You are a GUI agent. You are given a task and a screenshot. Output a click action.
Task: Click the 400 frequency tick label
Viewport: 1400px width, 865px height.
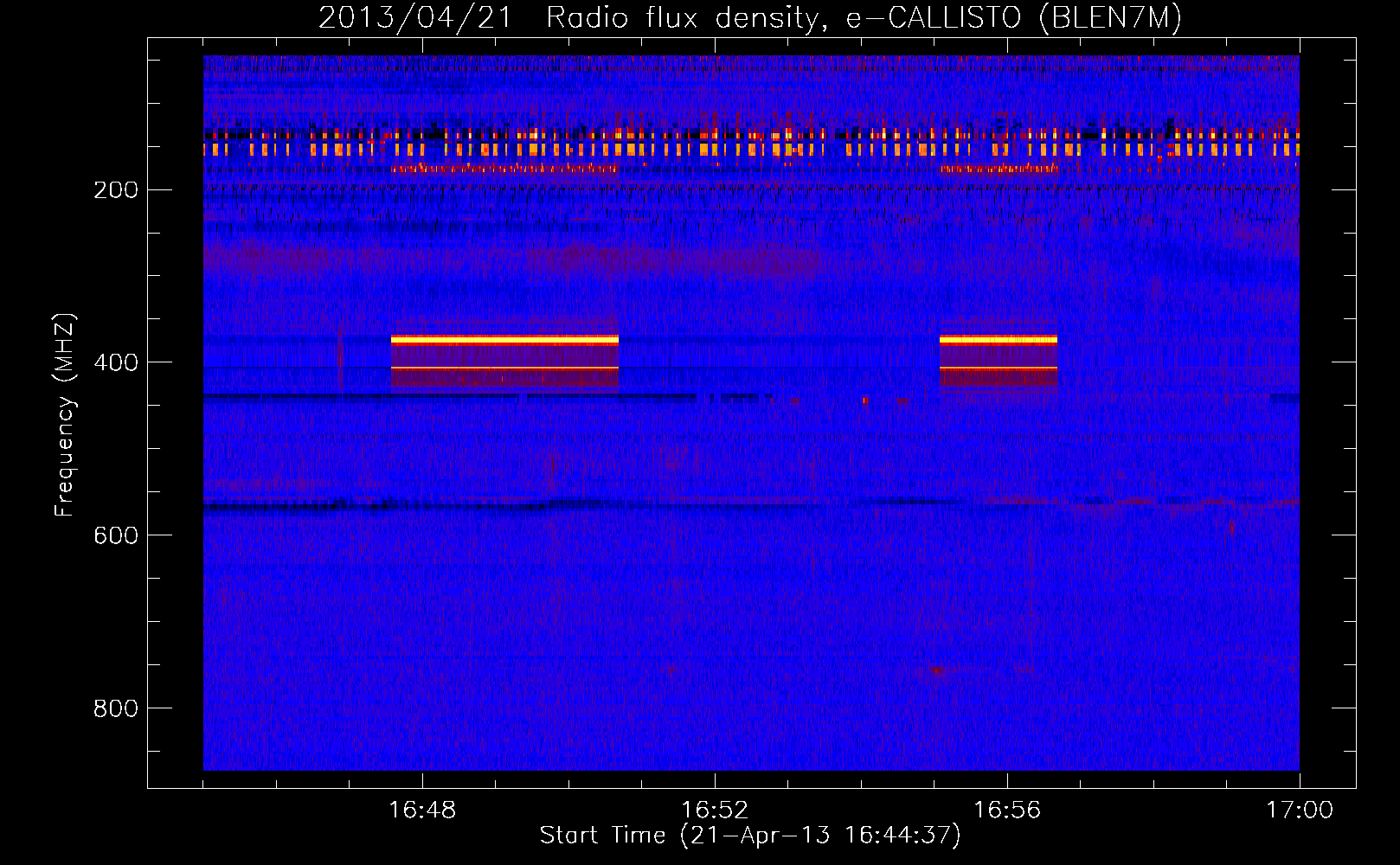point(116,362)
